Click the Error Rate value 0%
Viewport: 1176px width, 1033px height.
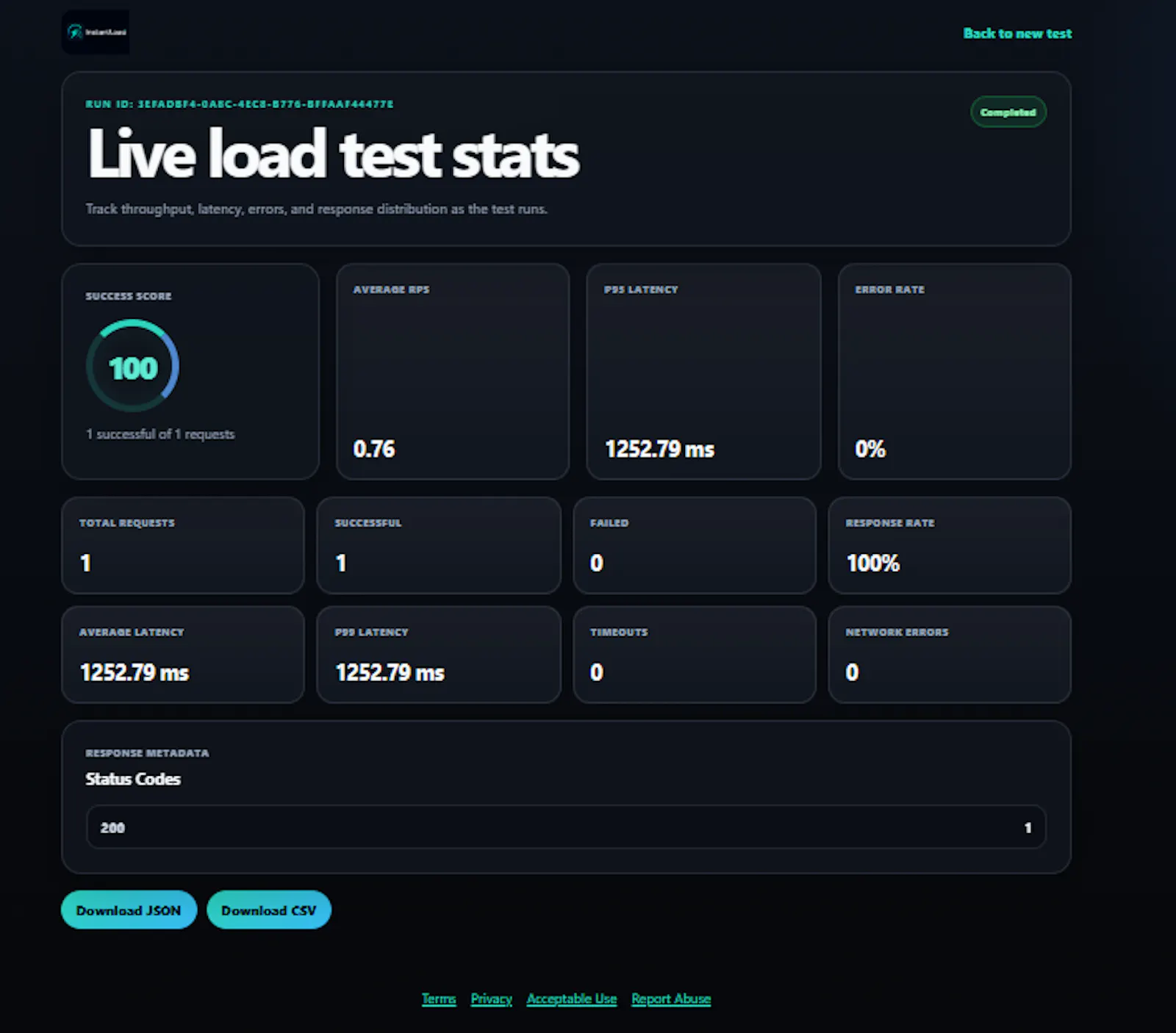[870, 449]
